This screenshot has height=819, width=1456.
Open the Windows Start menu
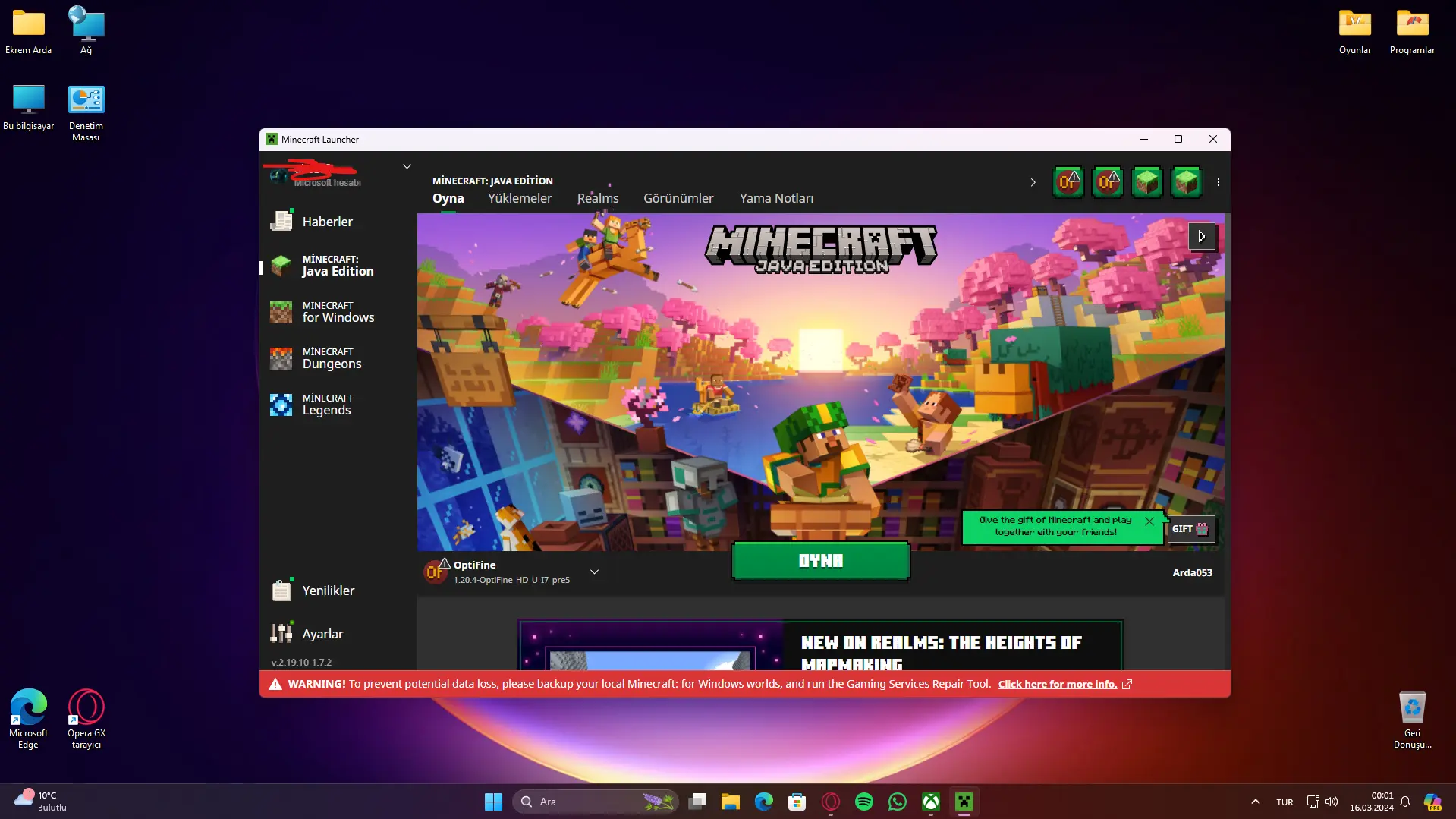(493, 802)
